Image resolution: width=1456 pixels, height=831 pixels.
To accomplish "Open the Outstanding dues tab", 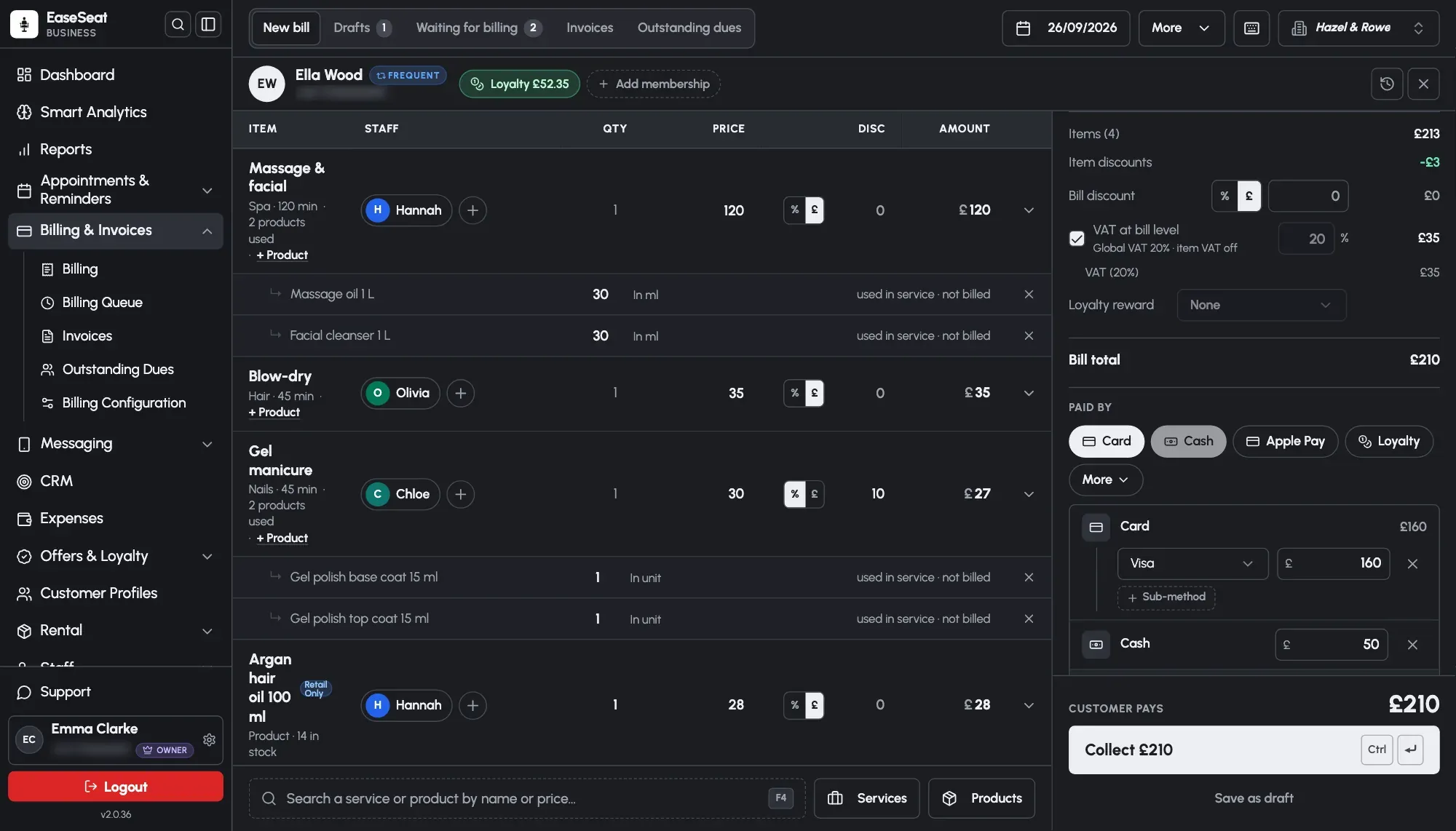I will tap(689, 28).
